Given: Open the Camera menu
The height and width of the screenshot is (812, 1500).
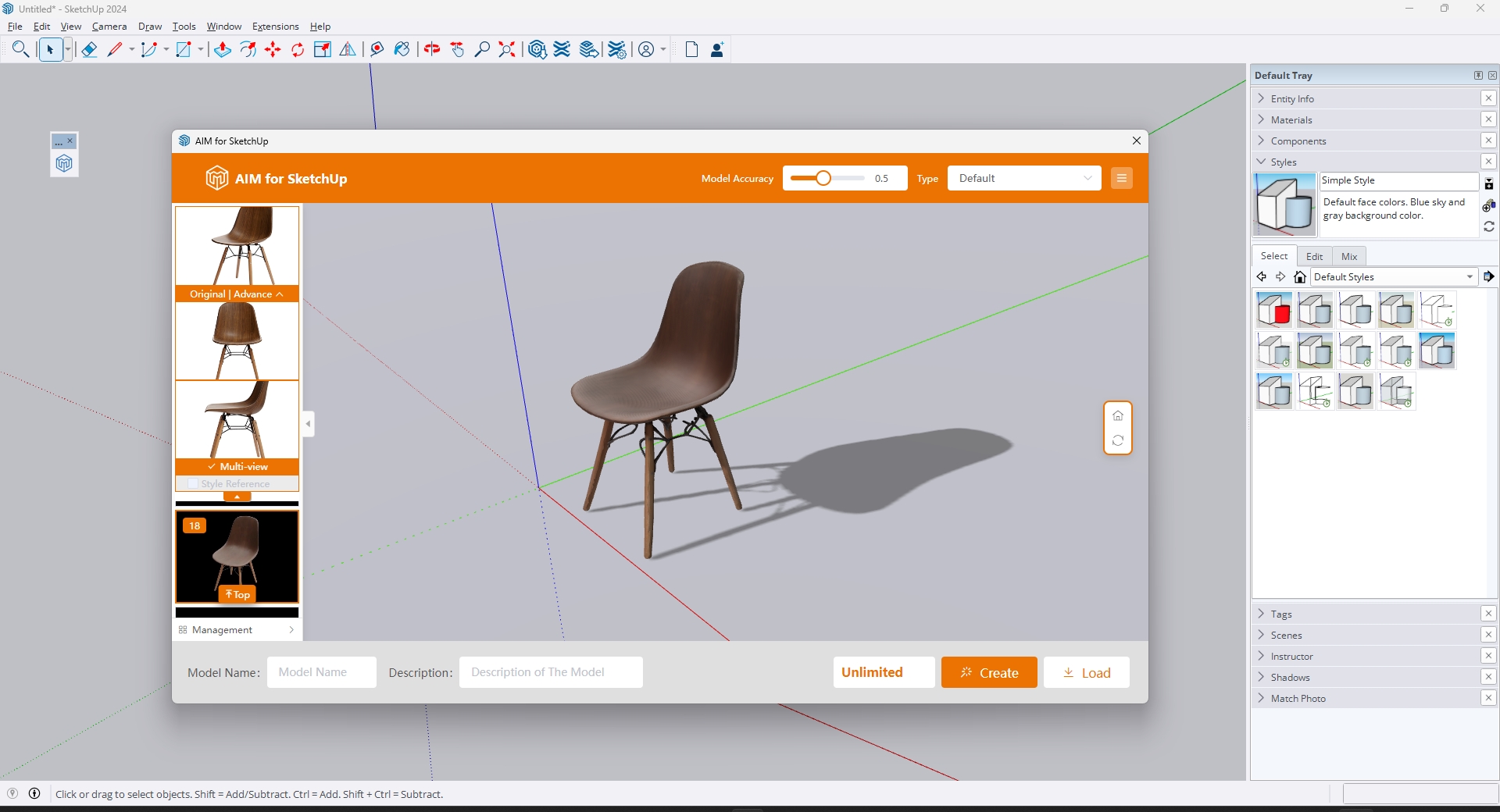Looking at the screenshot, I should 109,27.
